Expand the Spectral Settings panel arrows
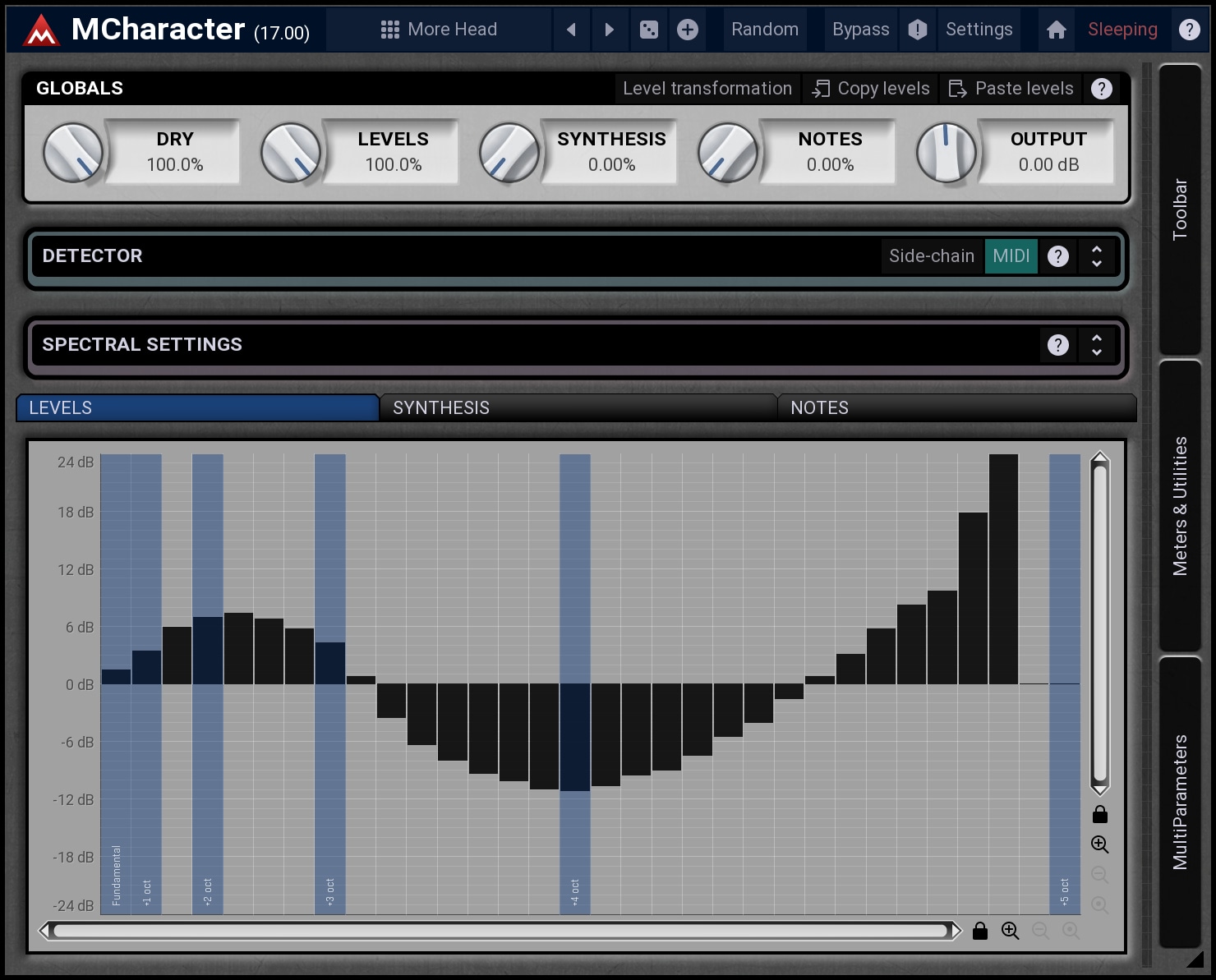The image size is (1216, 980). click(1096, 345)
